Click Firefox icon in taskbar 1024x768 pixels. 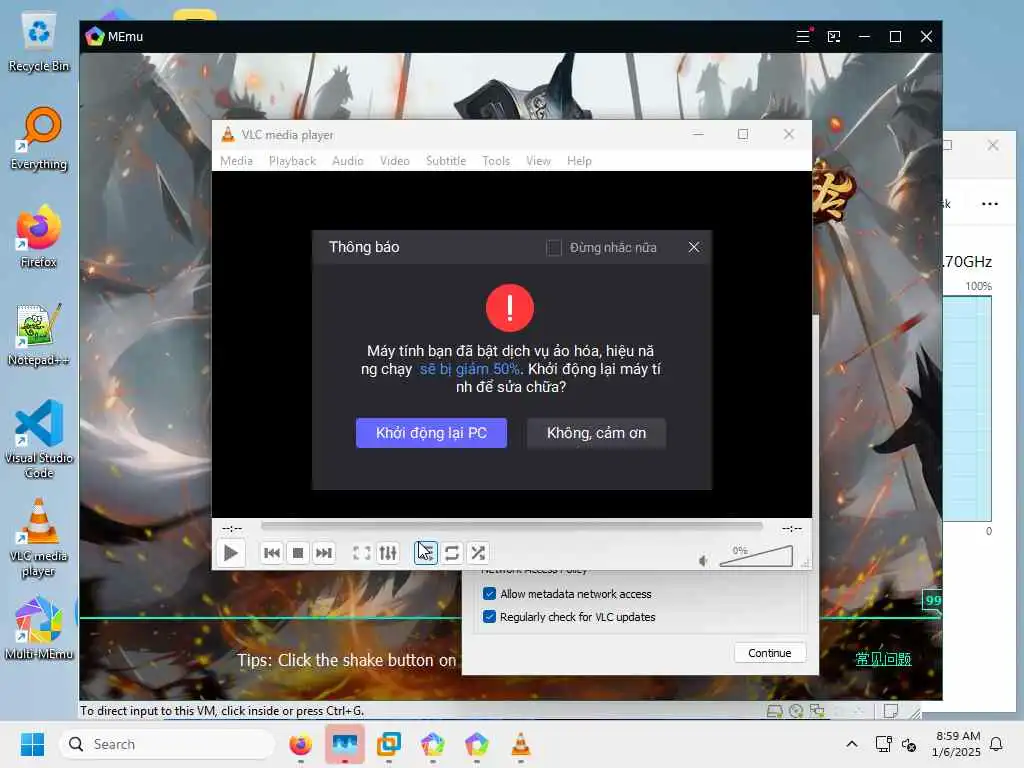click(x=300, y=744)
